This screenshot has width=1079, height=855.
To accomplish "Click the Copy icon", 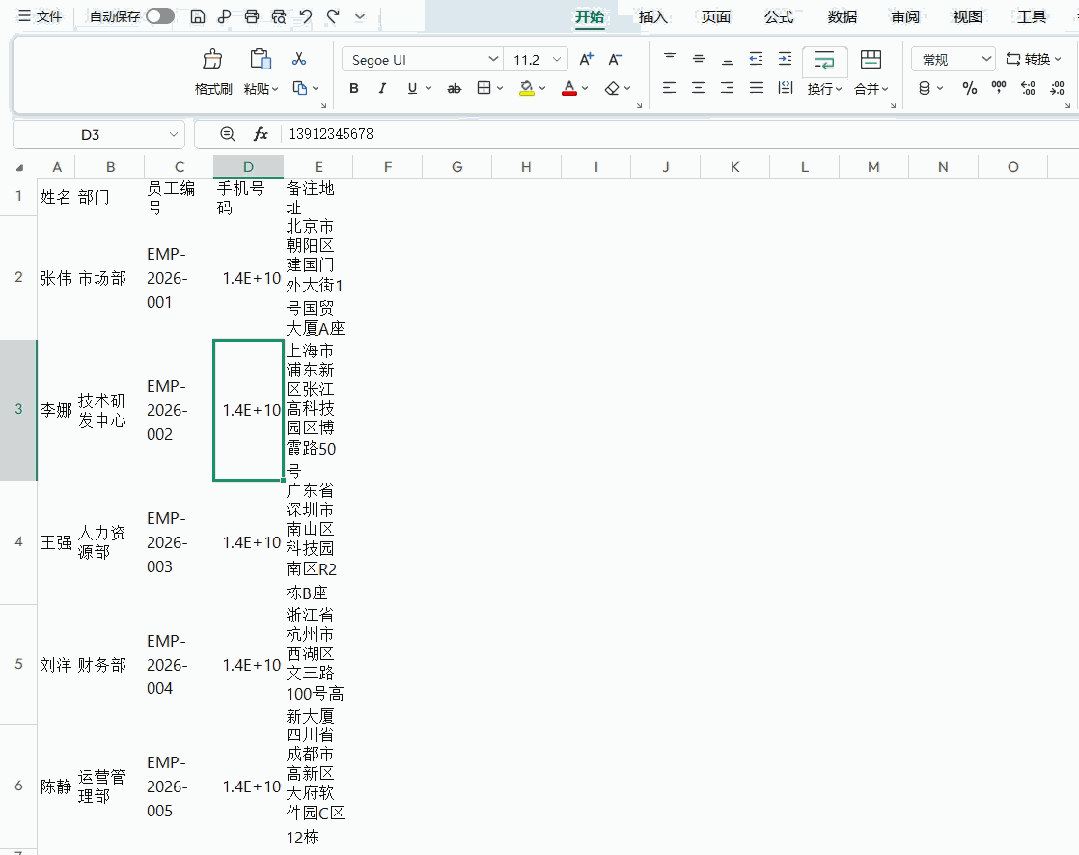I will click(x=299, y=88).
